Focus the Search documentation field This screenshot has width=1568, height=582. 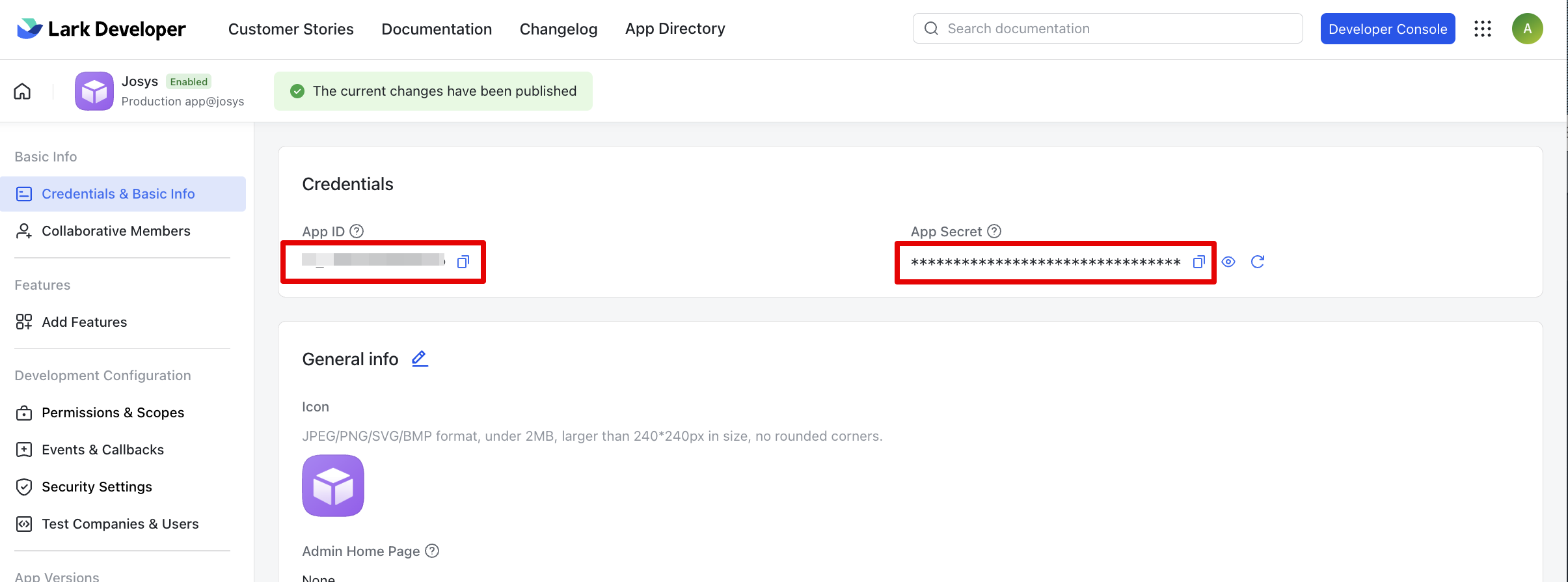click(1107, 29)
